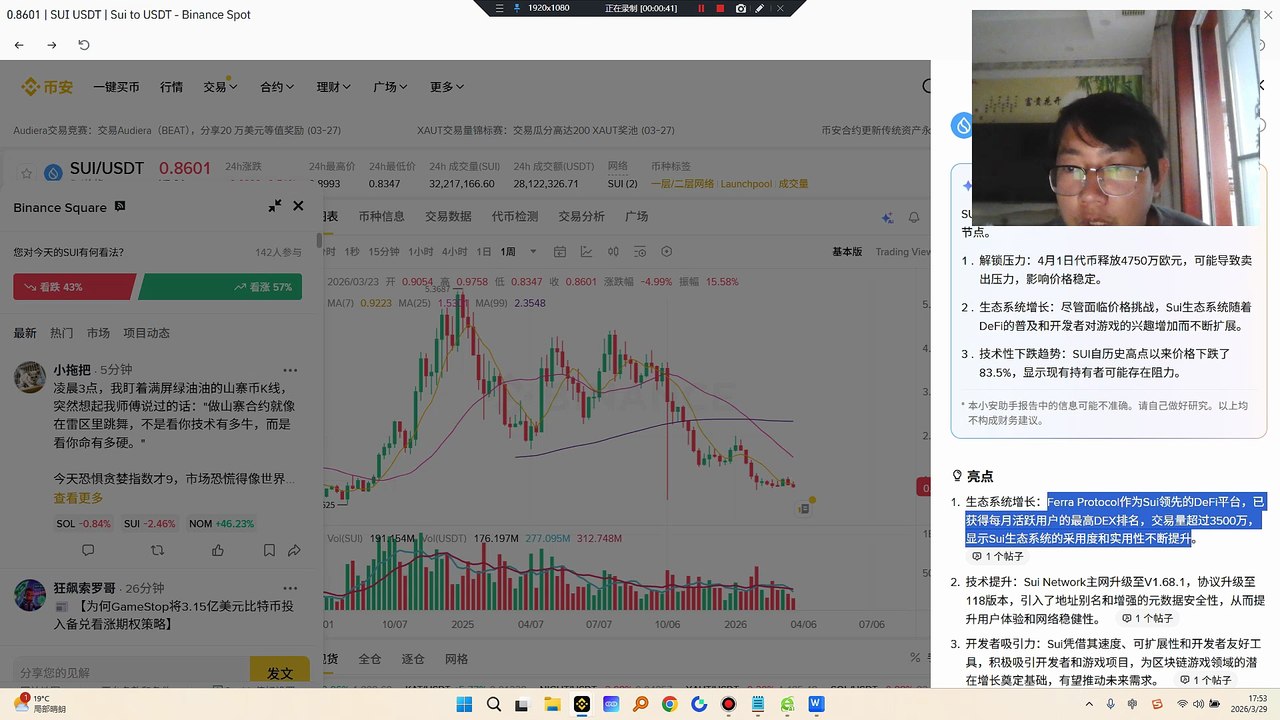Select the 1日 chart interval
1280x720 pixels.
coord(484,251)
